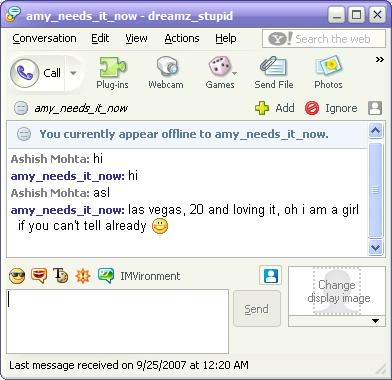Click the chat scrollbar up arrow
Image resolution: width=392 pixels, height=380 pixels.
[376, 131]
